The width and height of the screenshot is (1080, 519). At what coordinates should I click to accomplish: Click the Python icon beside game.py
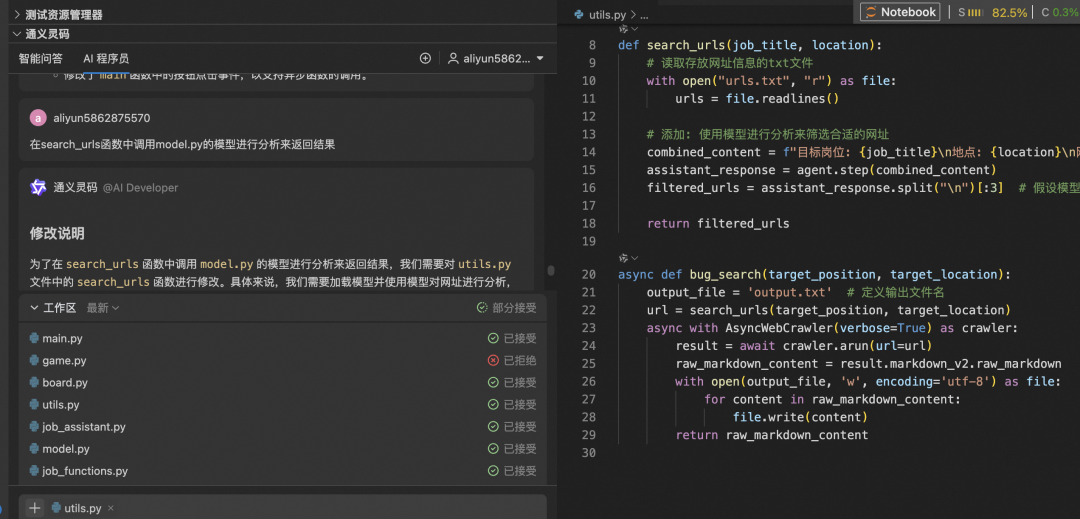pos(34,360)
